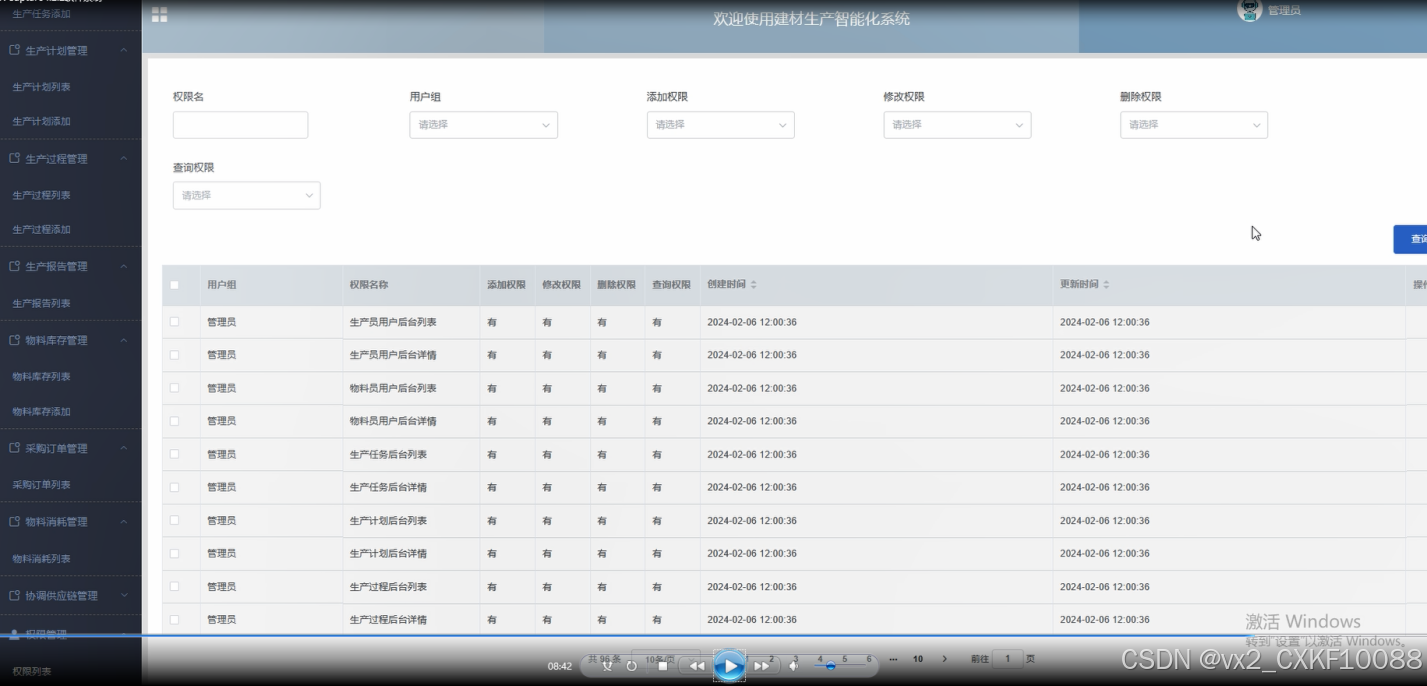Open 生产过程列表 in sidebar
This screenshot has width=1427, height=686.
(x=41, y=195)
